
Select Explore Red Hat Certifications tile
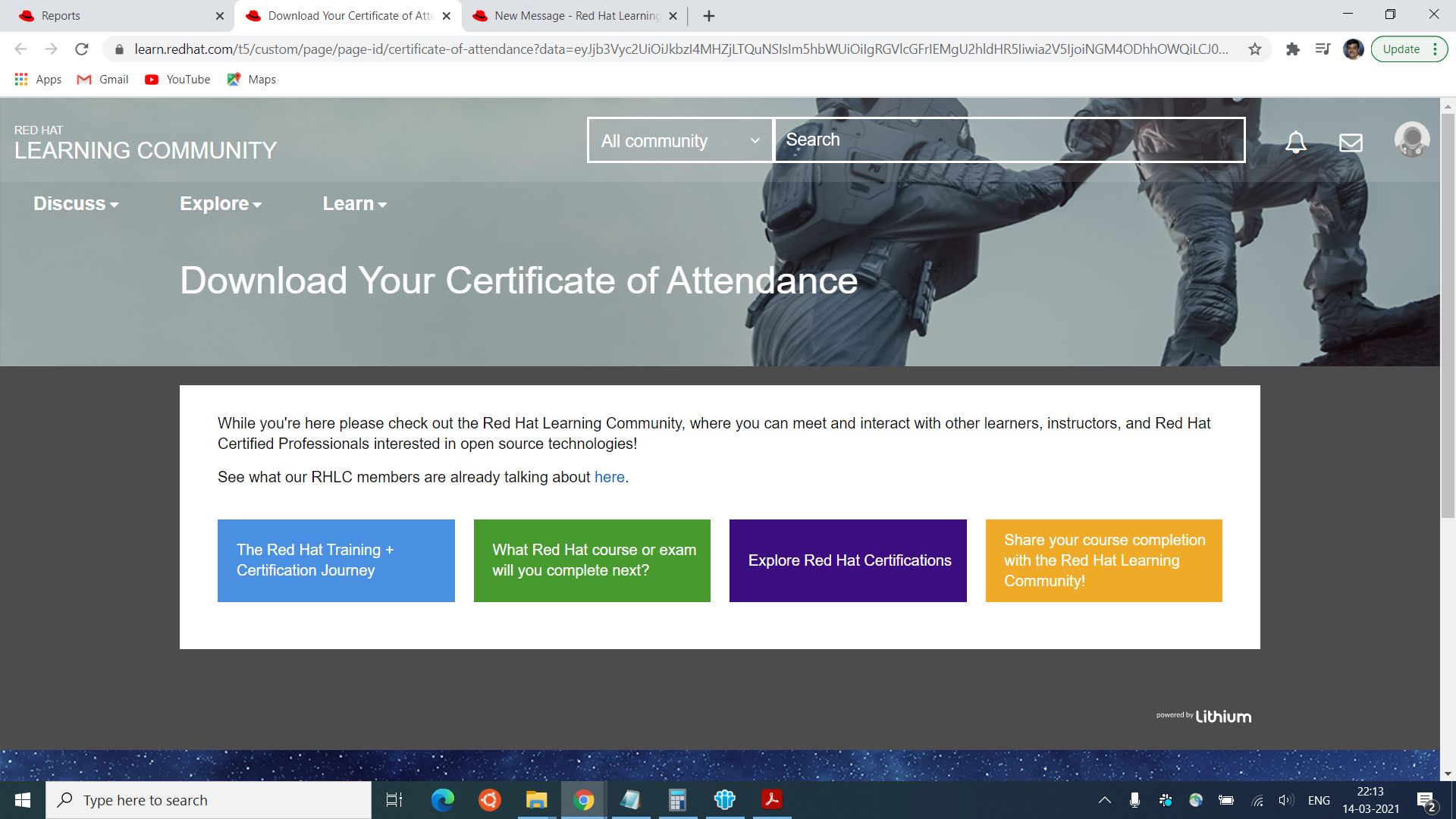[847, 560]
